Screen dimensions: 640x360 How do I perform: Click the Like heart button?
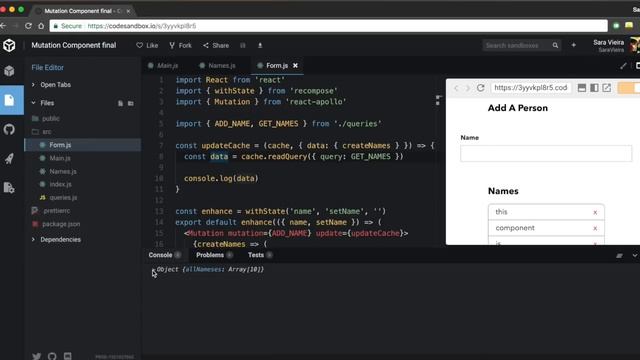coord(147,45)
